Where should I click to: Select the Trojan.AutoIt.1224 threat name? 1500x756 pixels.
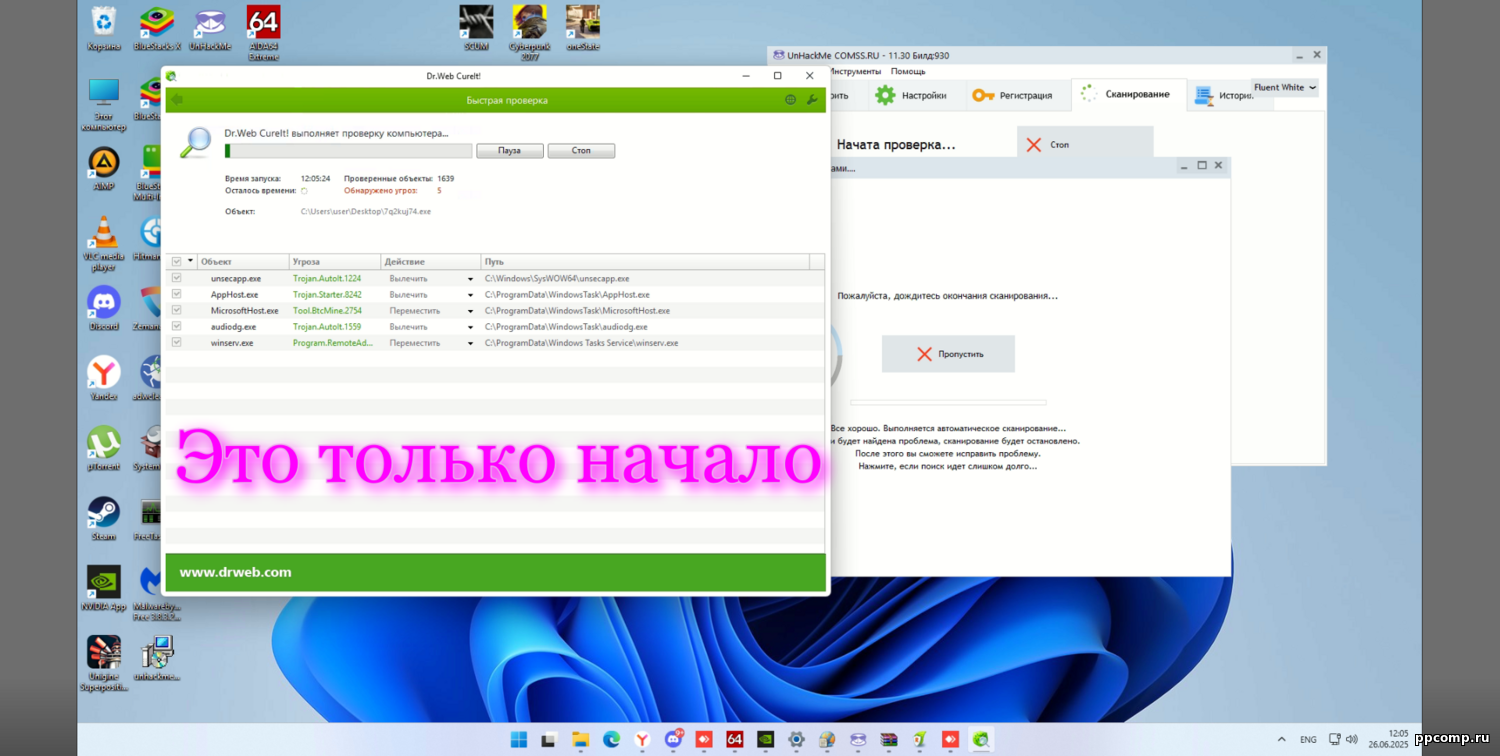[x=327, y=278]
